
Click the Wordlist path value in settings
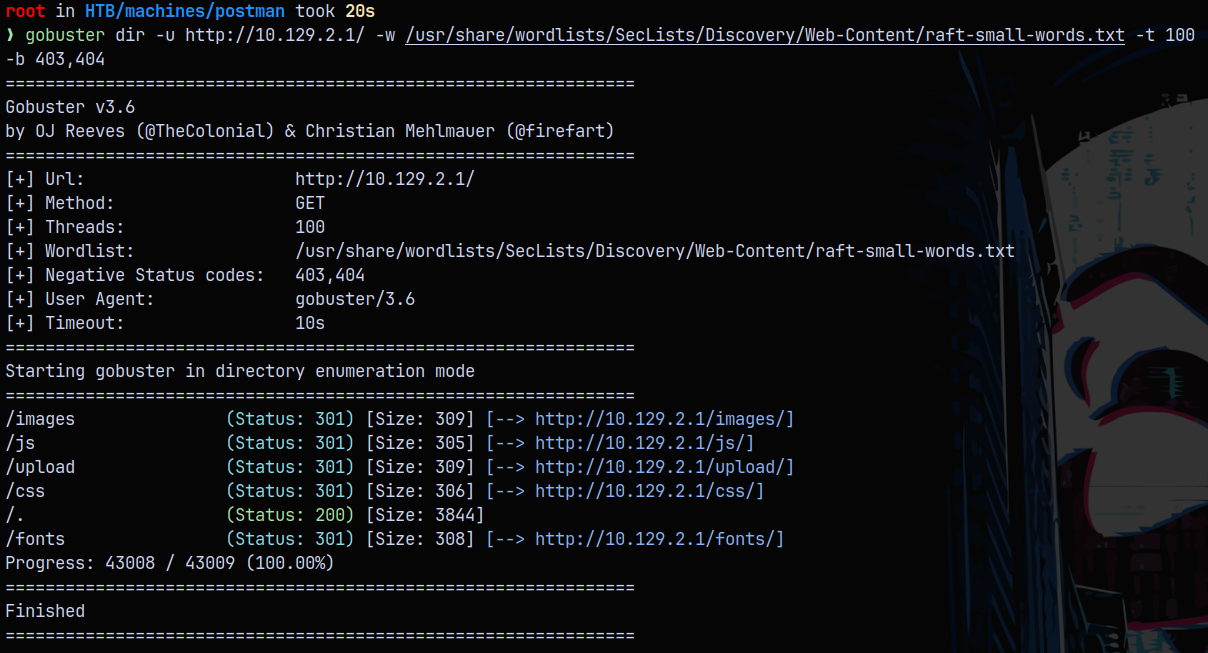655,251
